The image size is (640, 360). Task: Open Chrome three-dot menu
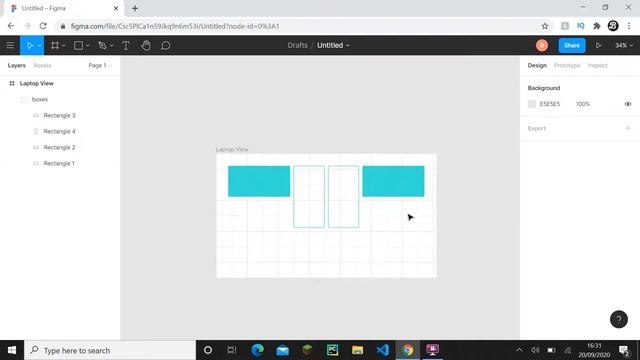coord(629,26)
